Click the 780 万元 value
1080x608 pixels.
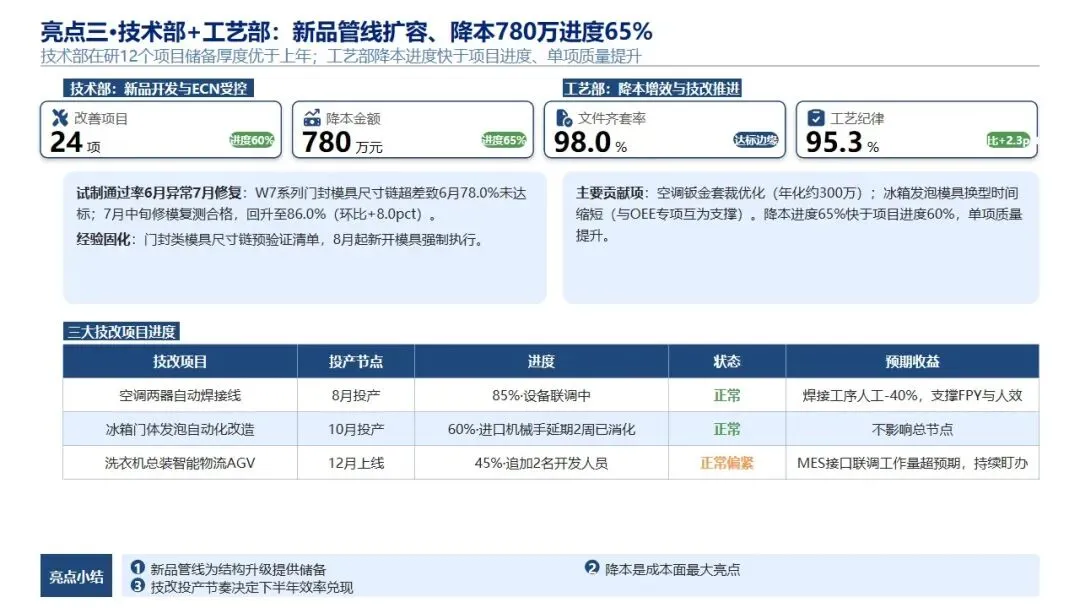pos(342,143)
